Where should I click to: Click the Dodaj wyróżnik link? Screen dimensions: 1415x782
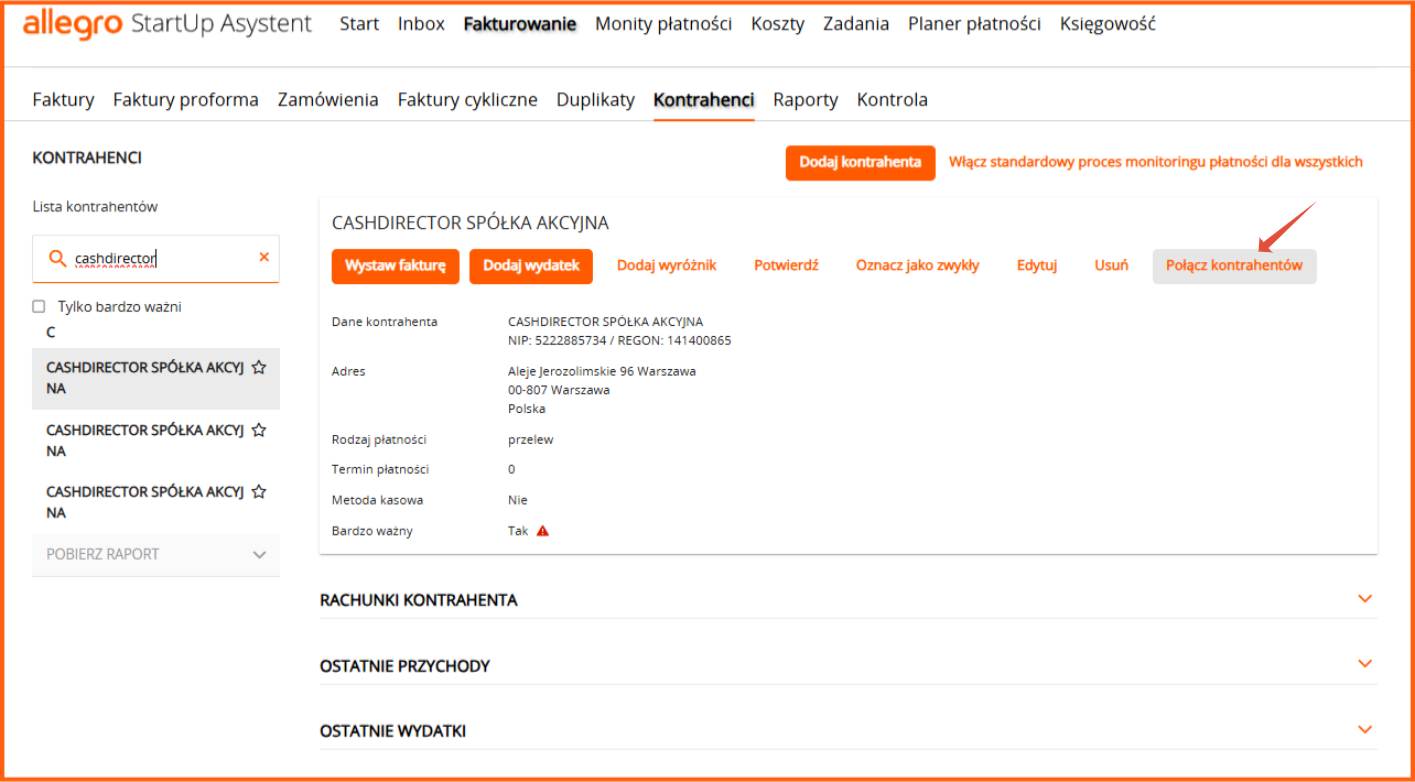pos(667,266)
